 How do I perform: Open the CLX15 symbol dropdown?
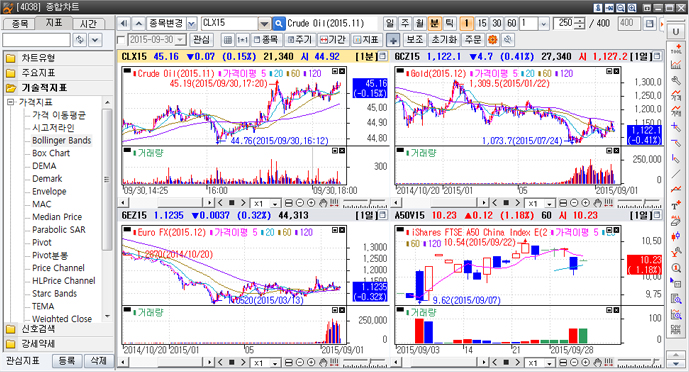pos(264,23)
